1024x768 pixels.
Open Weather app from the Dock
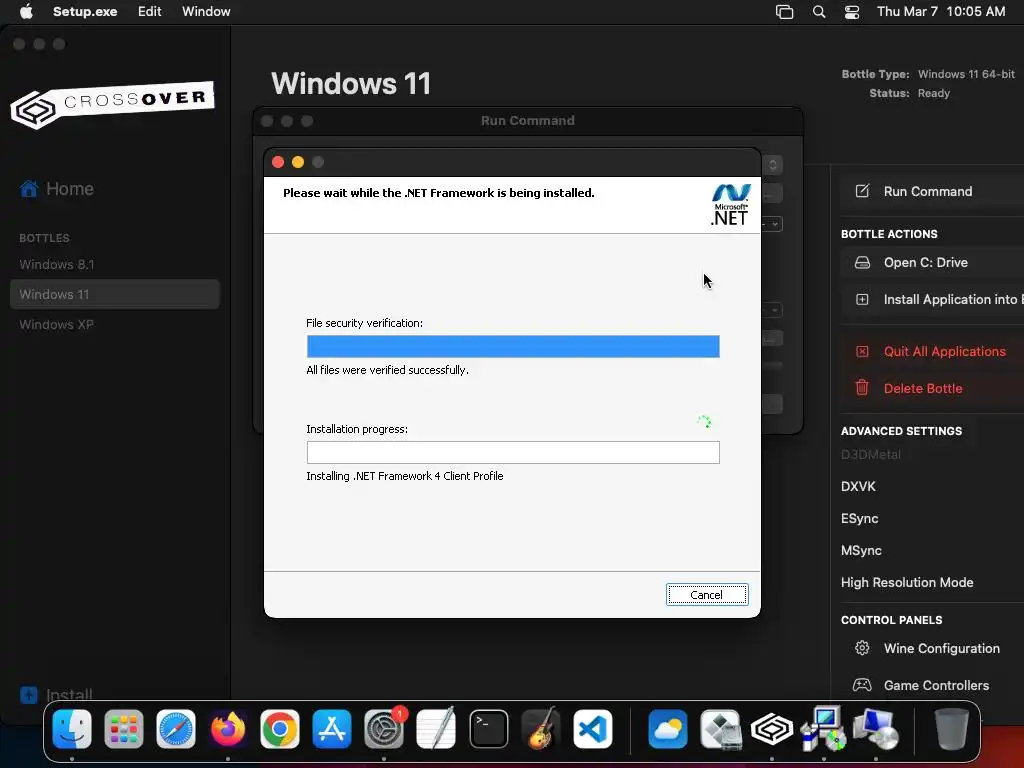[667, 729]
